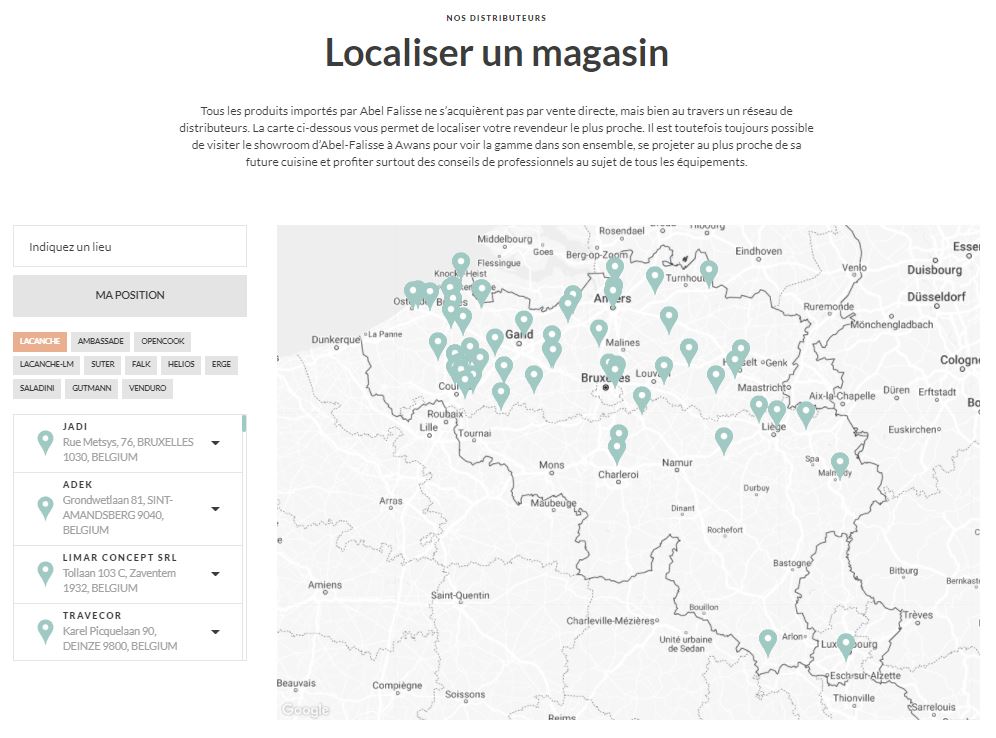This screenshot has width=996, height=738.
Task: Expand the JADI store details arrow
Action: pos(215,443)
